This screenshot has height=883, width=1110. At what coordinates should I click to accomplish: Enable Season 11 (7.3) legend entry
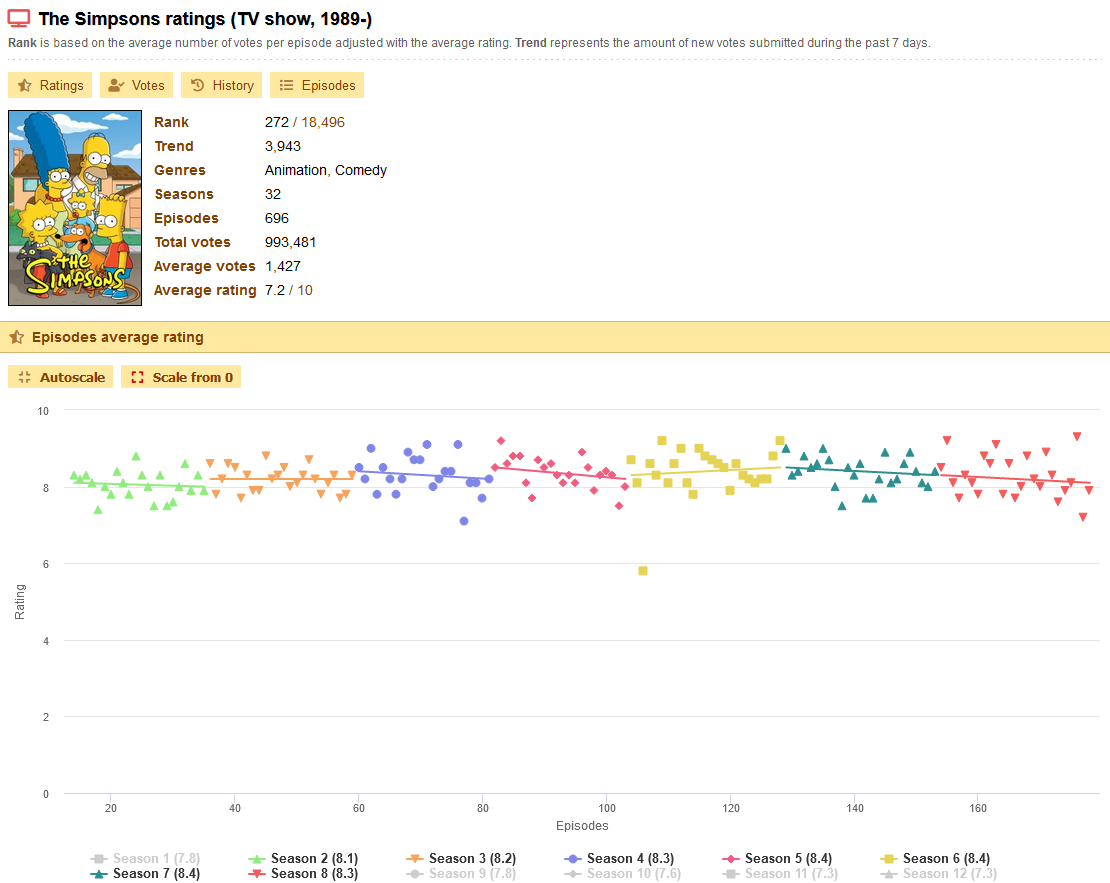(x=780, y=874)
